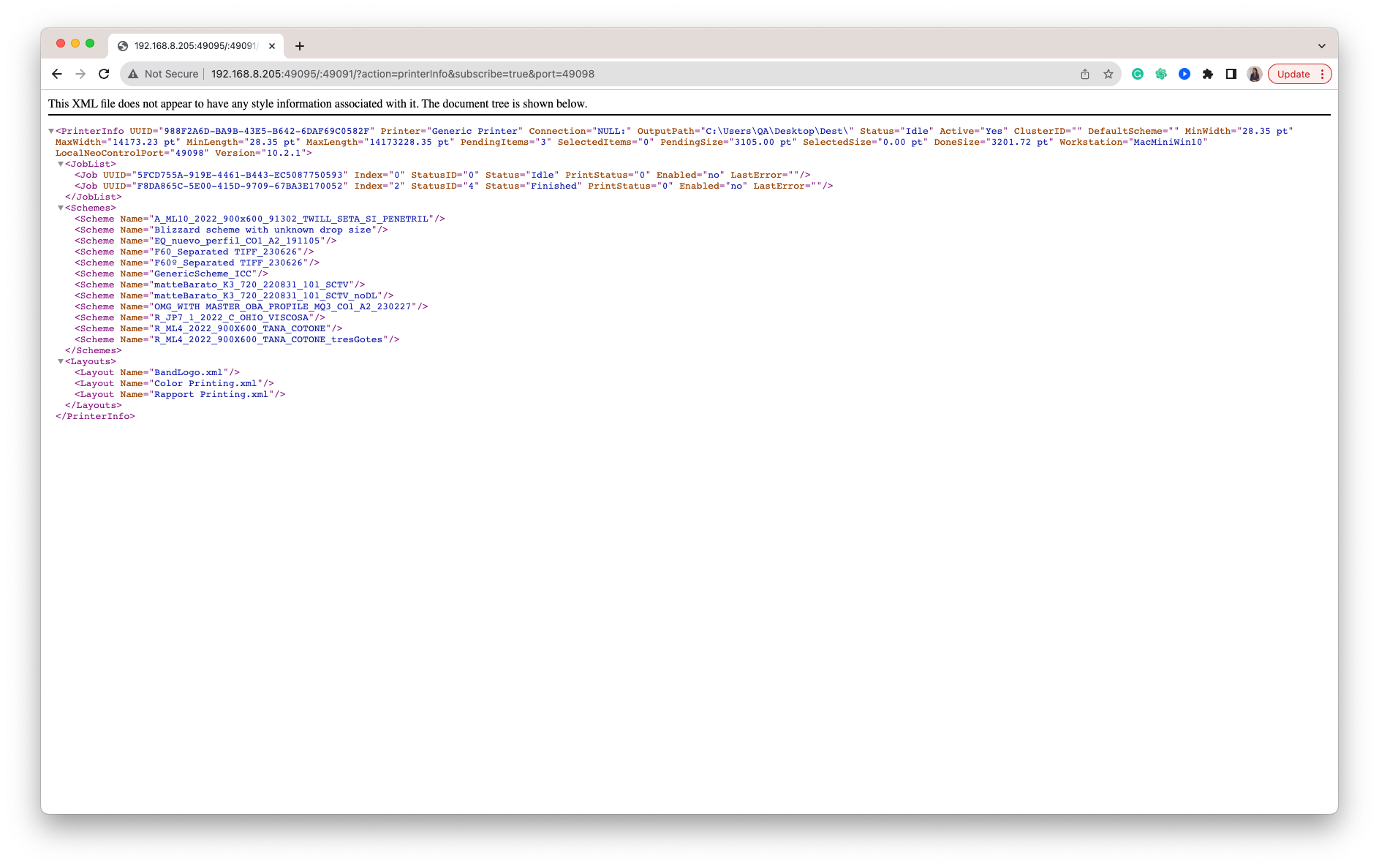
Task: Click the closing PrinterInfo tag
Action: click(x=95, y=416)
